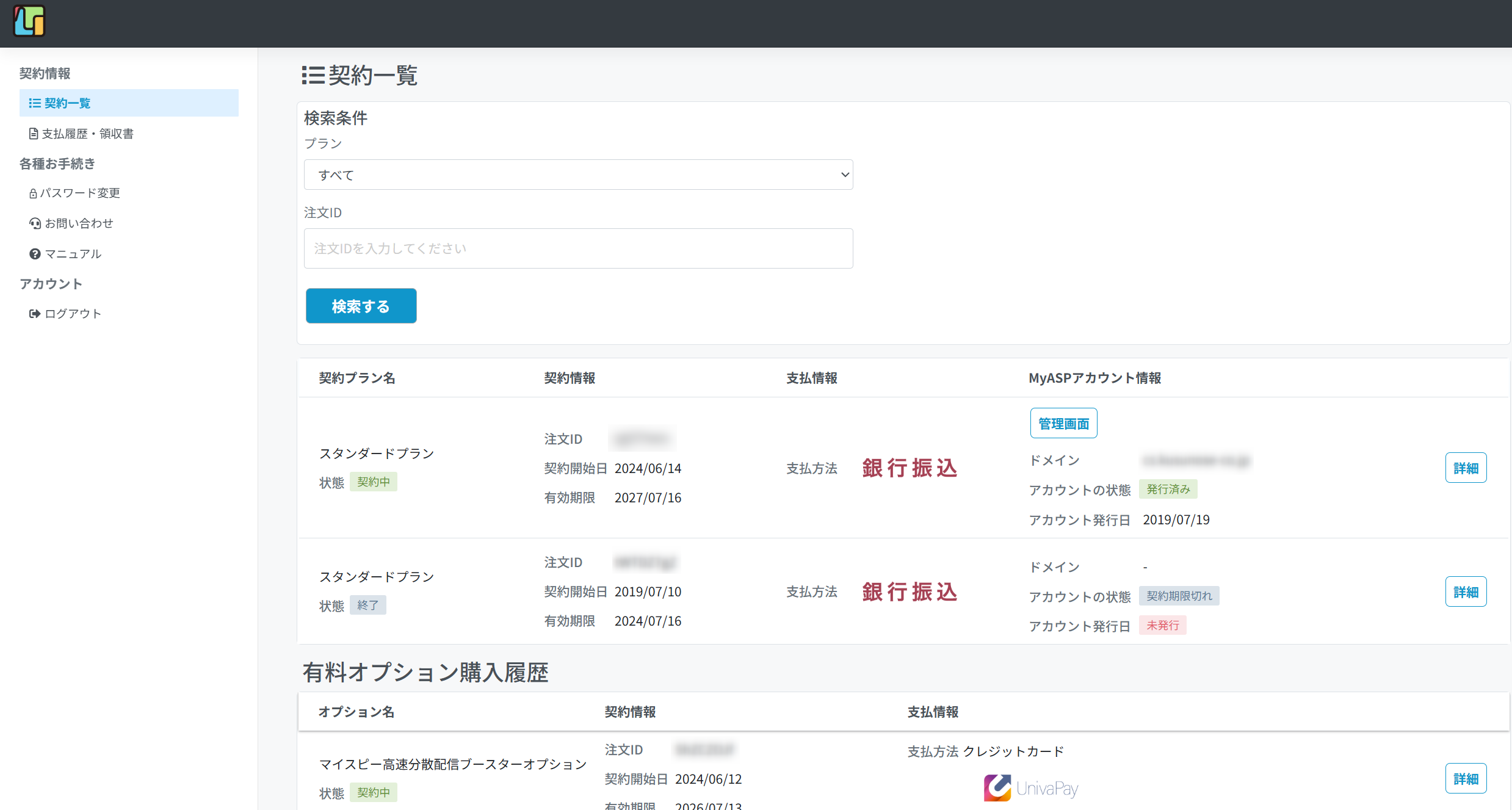Click the MyASP logo in the header
Screen dimensions: 1512x810
[x=29, y=21]
